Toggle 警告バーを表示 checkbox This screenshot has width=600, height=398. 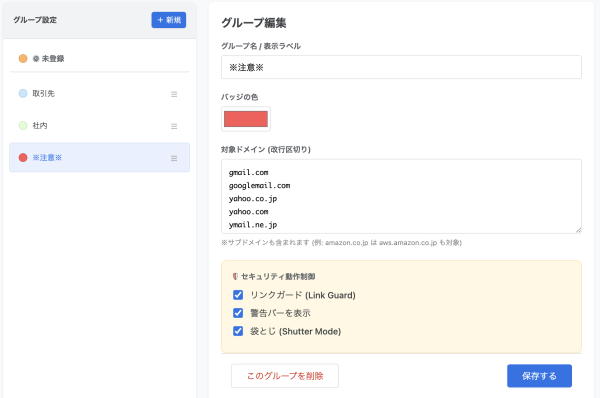(x=238, y=313)
